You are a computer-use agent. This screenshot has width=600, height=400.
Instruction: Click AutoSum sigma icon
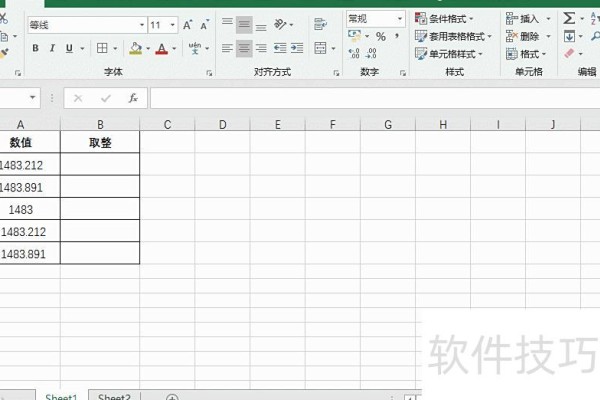(569, 18)
